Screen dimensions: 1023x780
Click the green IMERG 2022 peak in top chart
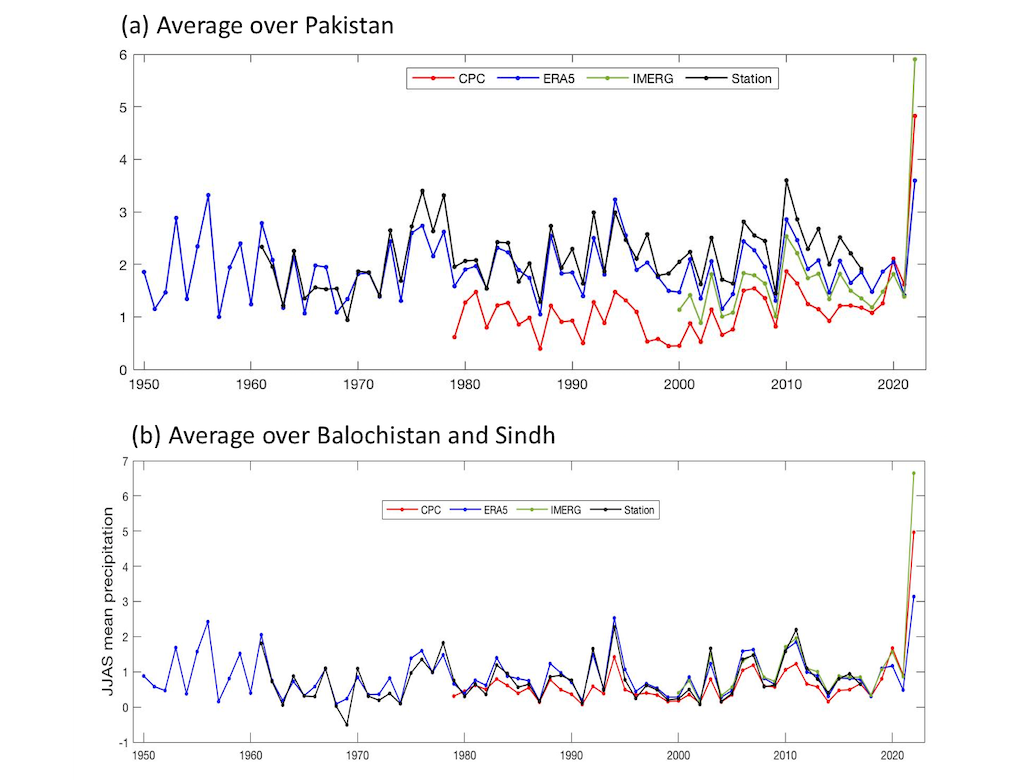click(914, 59)
